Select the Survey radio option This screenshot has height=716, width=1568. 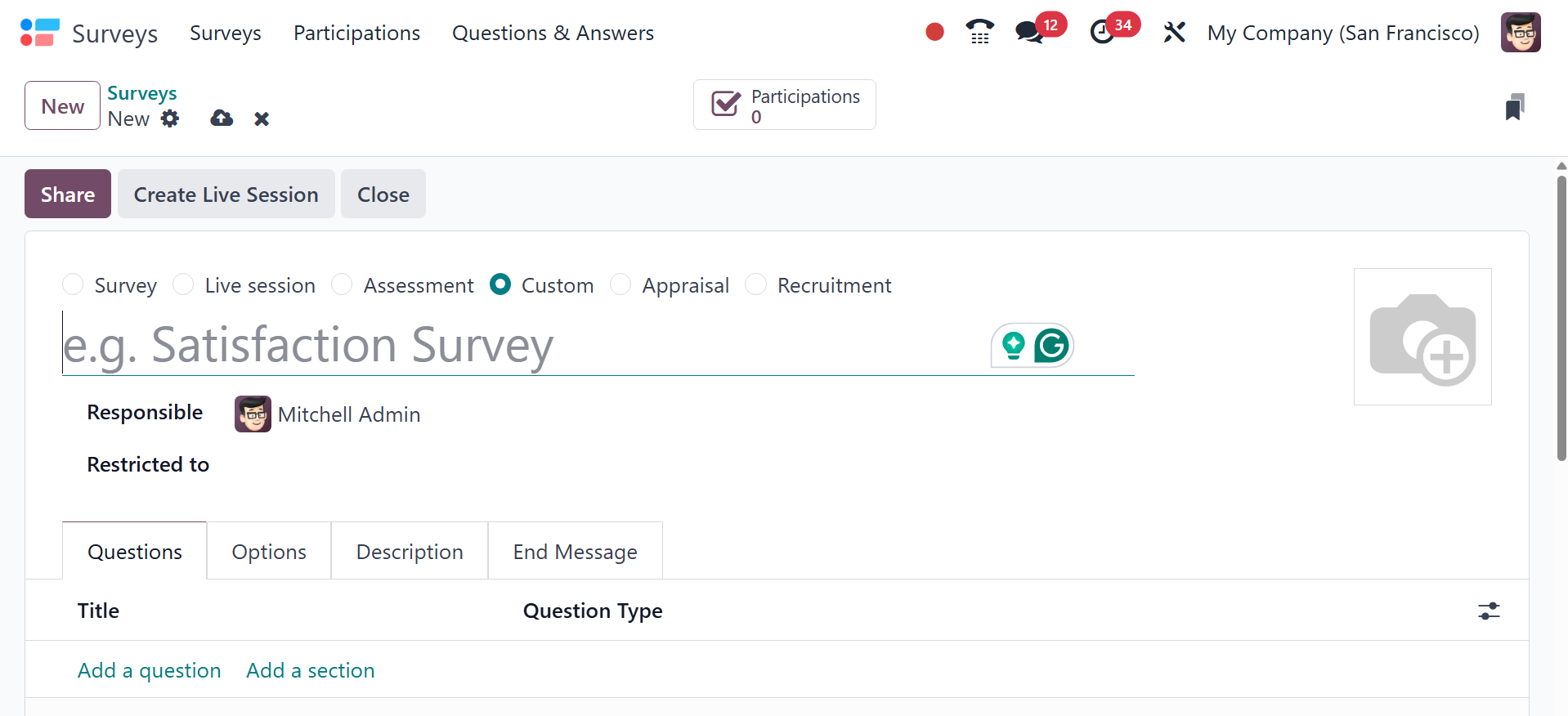(x=74, y=284)
